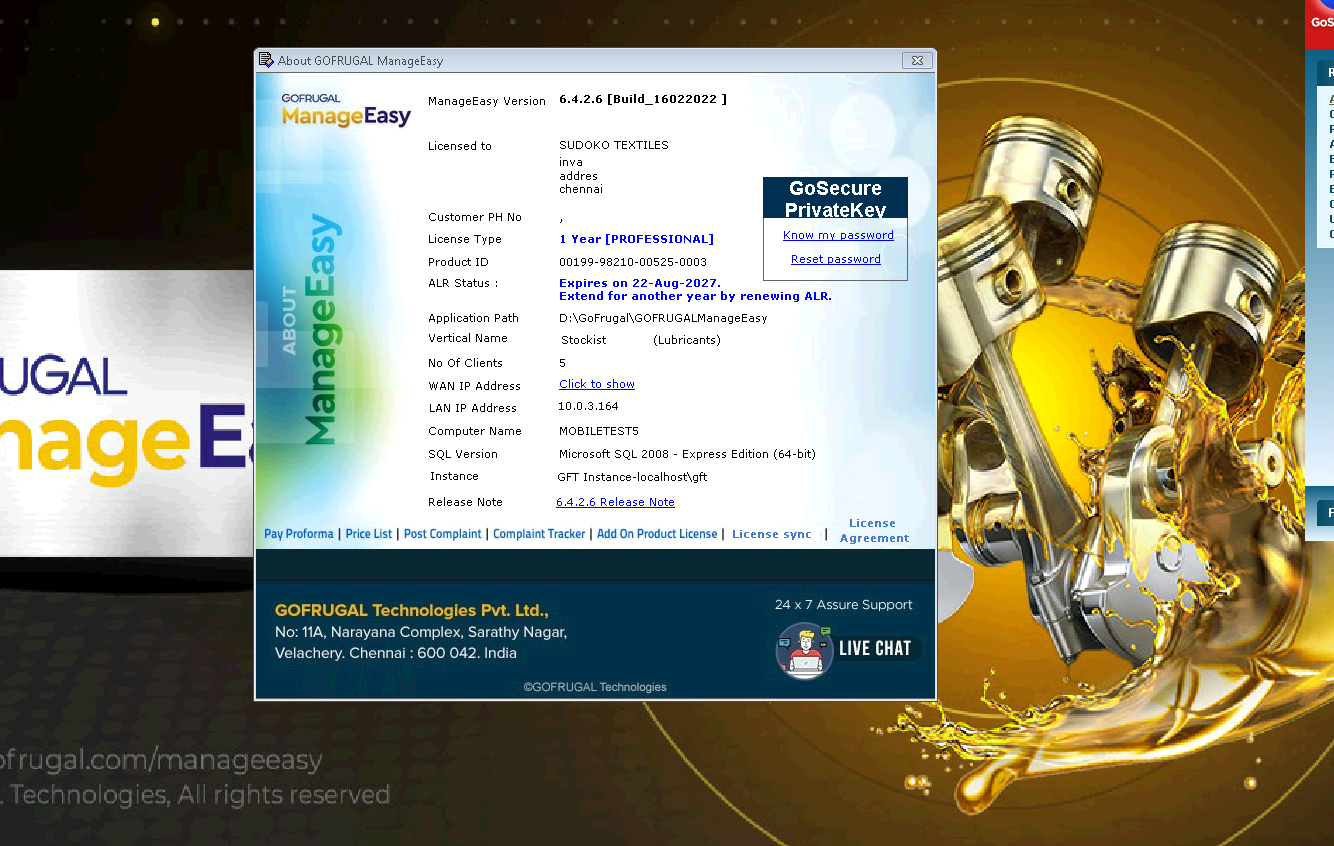Open Complaint Tracker
The height and width of the screenshot is (846, 1334).
pos(539,534)
